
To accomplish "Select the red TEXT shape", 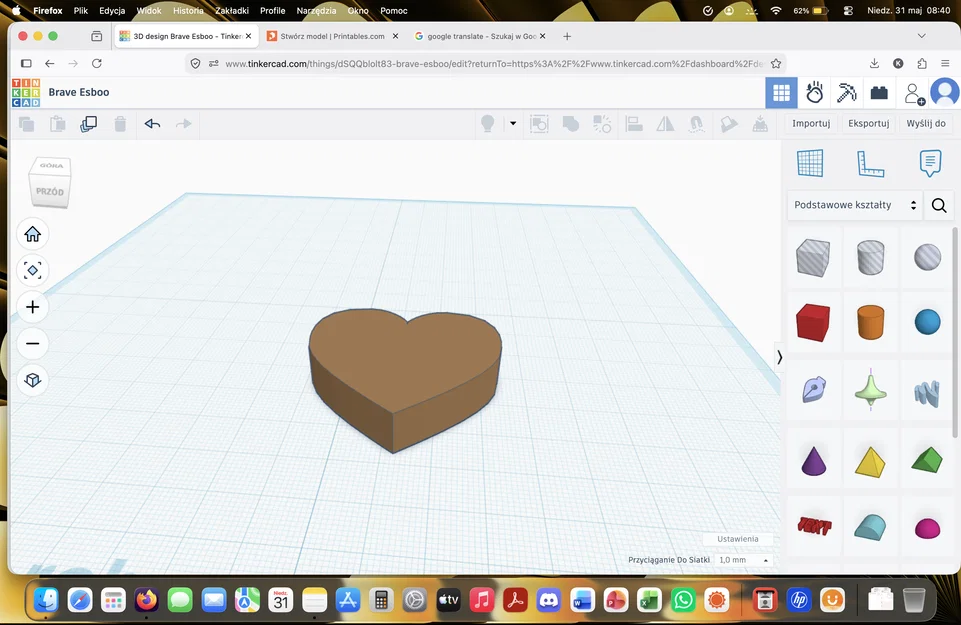I will point(815,526).
